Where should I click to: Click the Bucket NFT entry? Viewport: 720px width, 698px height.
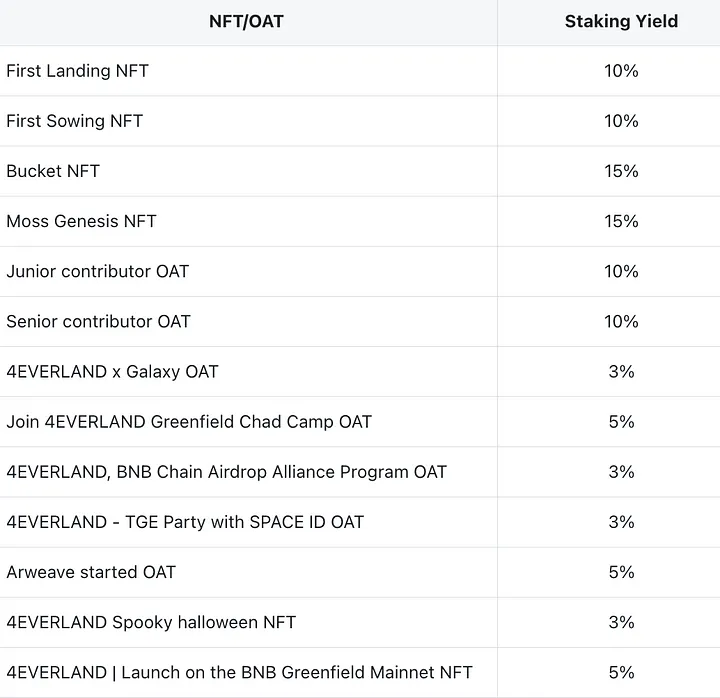tap(53, 171)
